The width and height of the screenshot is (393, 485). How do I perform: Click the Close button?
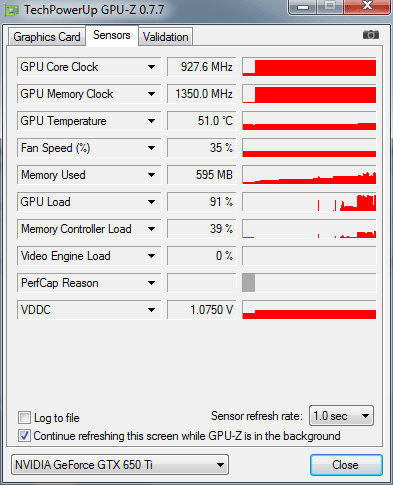coord(346,465)
